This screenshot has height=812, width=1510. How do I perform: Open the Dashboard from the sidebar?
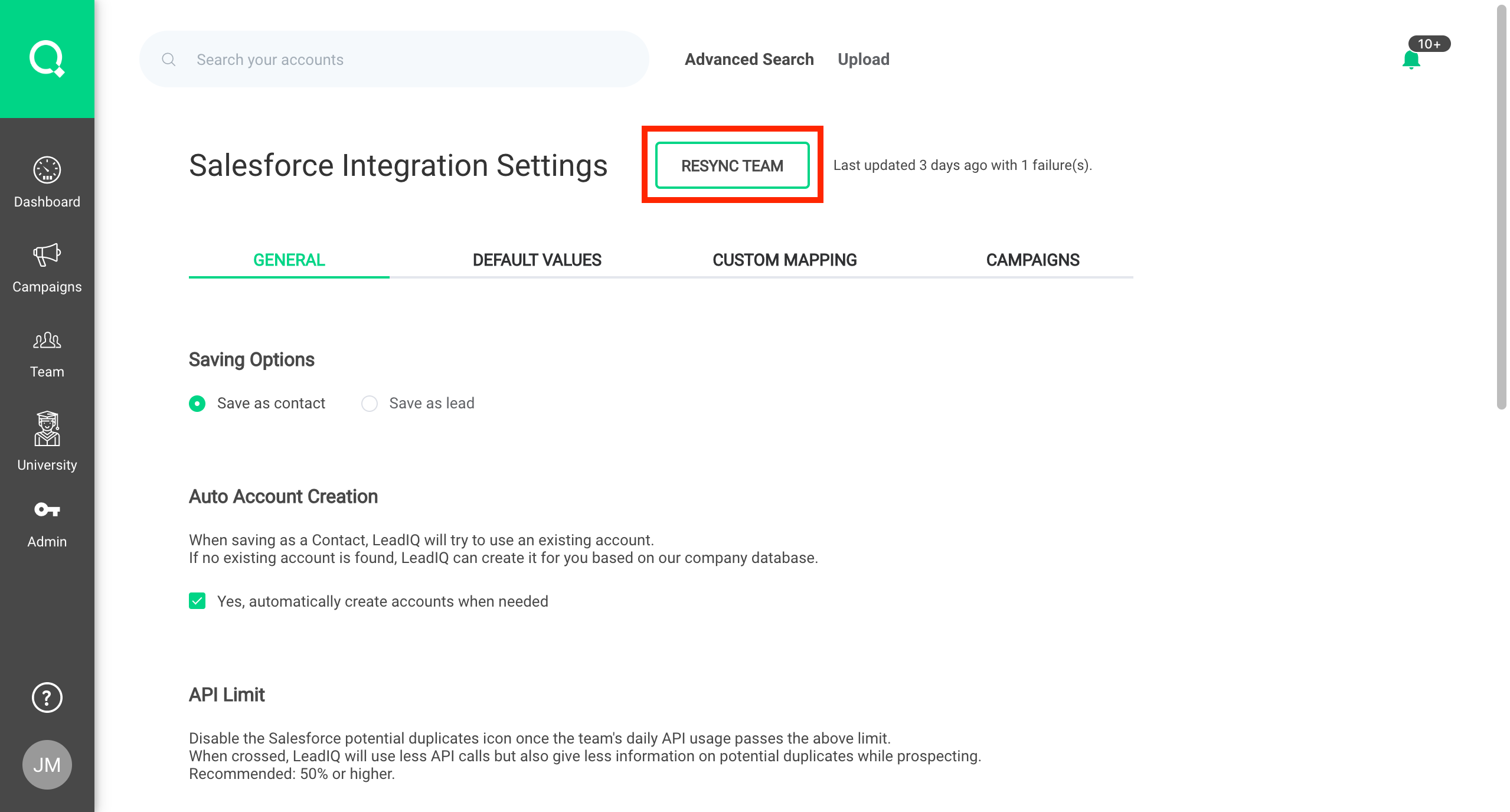[x=47, y=182]
